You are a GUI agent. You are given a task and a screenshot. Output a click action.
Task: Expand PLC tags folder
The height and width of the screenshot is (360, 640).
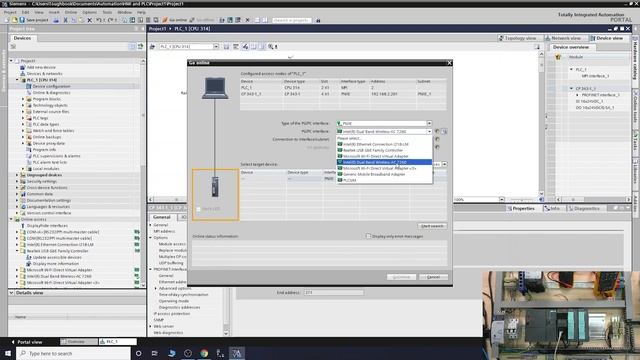23,118
